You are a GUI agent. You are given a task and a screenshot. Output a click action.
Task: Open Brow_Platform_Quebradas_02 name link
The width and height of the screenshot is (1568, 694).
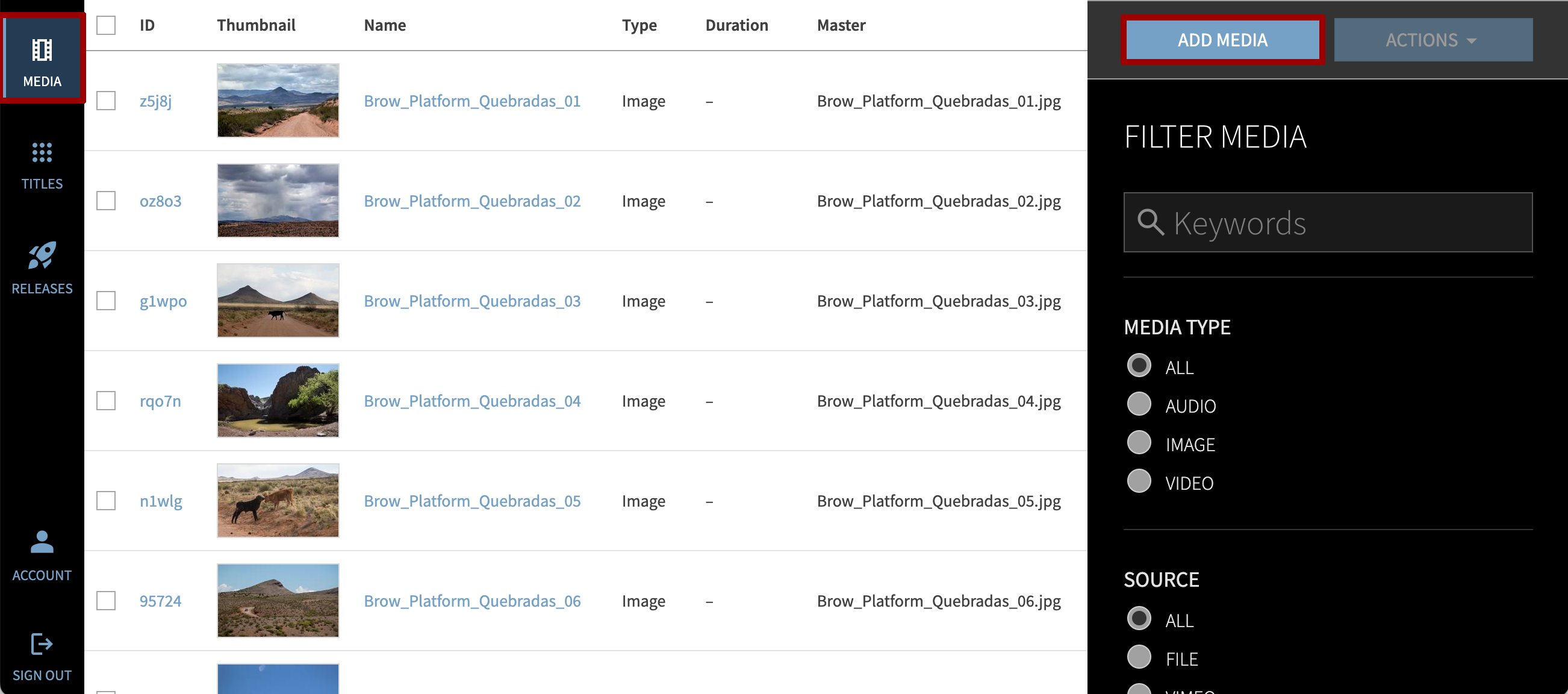(x=471, y=201)
